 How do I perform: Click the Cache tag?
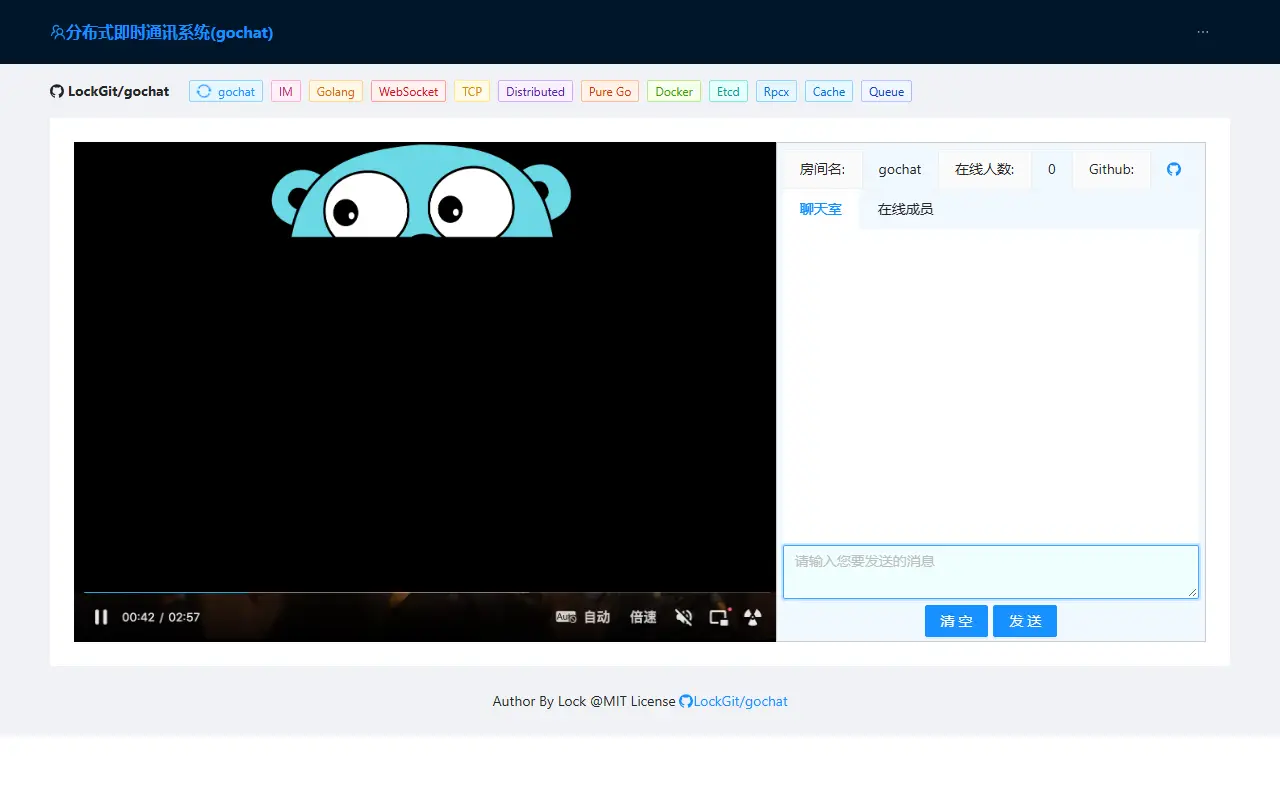829,91
